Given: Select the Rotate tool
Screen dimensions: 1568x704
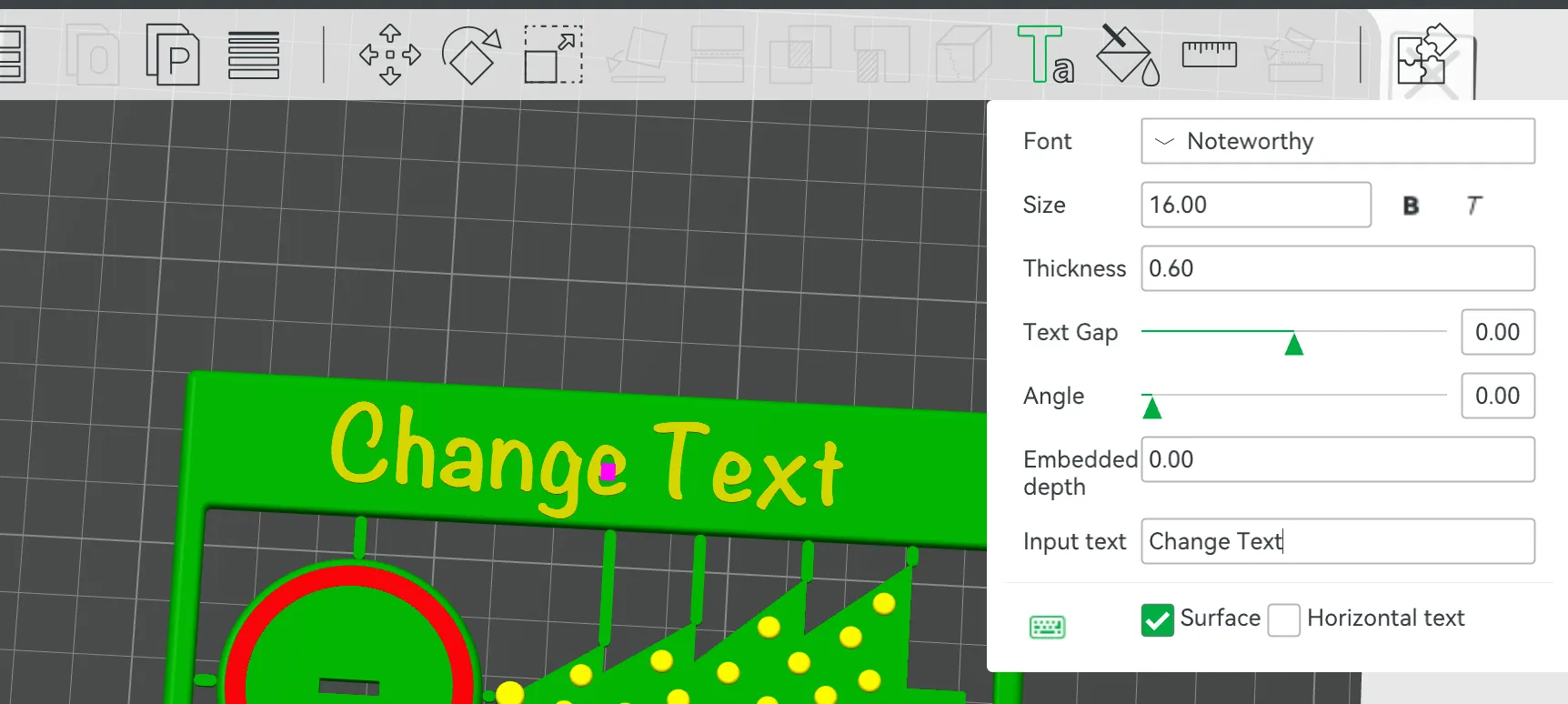Looking at the screenshot, I should [471, 55].
